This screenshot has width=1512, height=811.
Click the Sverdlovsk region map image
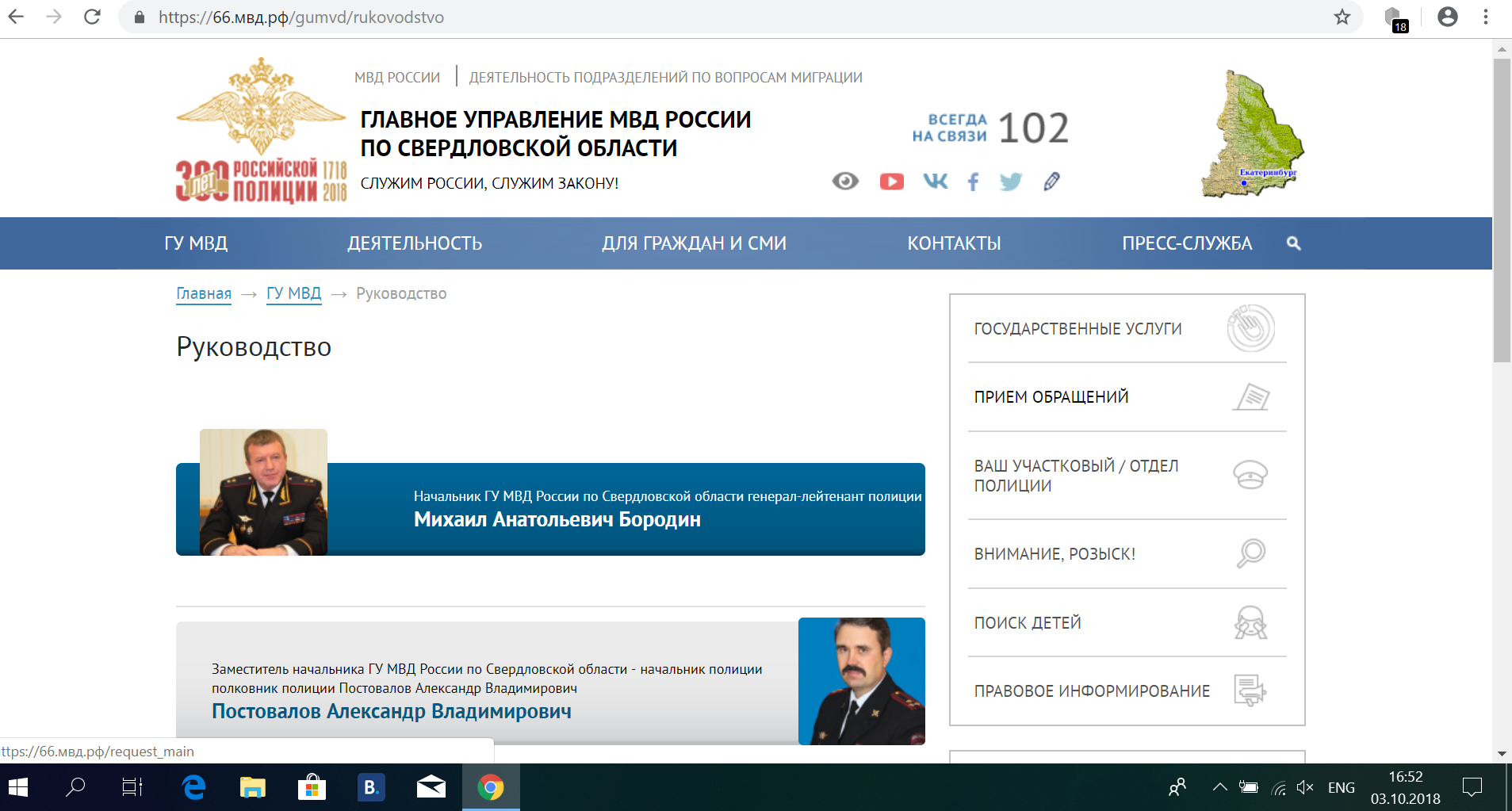coord(1251,135)
